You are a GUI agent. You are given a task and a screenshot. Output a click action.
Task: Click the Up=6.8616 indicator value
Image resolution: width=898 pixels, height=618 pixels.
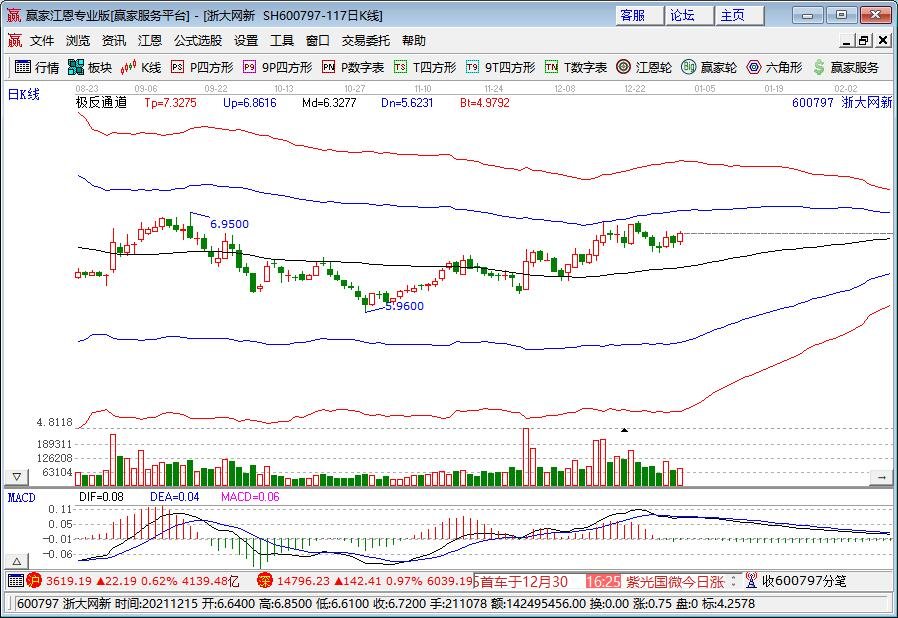[x=250, y=103]
